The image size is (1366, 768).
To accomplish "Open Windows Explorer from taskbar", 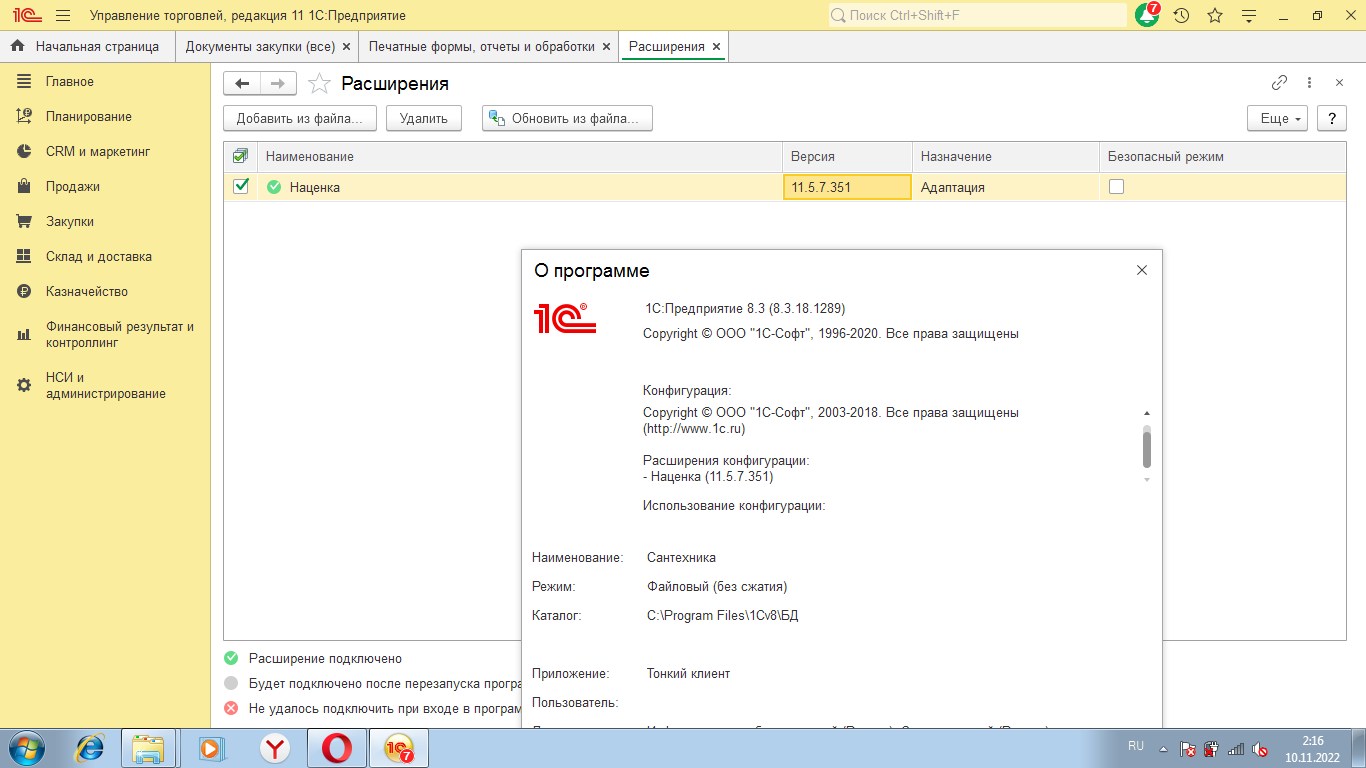I will pyautogui.click(x=148, y=748).
